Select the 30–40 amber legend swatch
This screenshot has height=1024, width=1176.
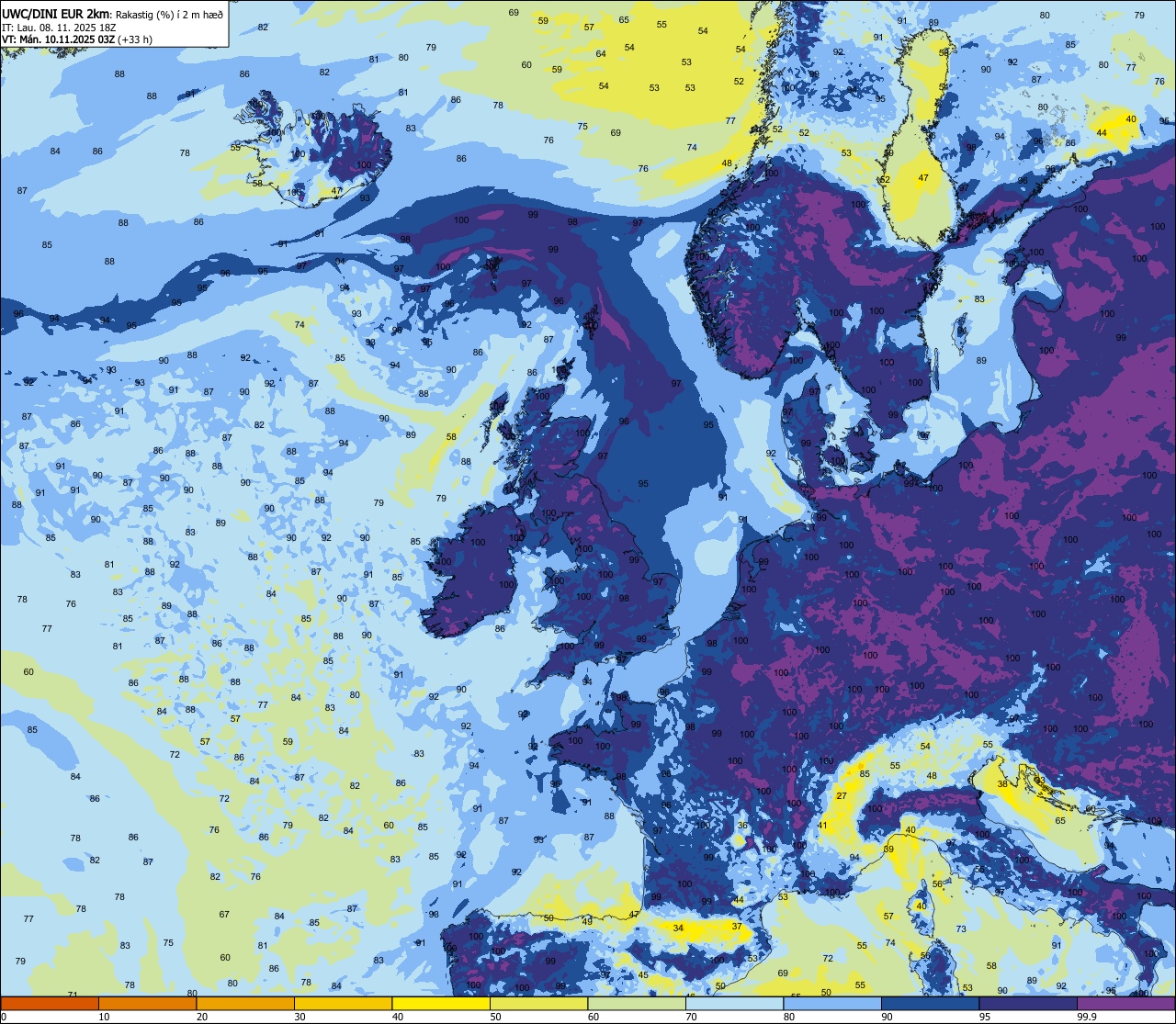(x=343, y=1003)
